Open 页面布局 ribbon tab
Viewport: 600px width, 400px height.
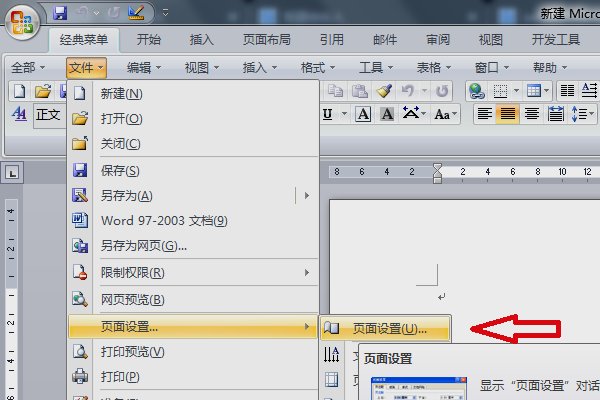pos(267,39)
